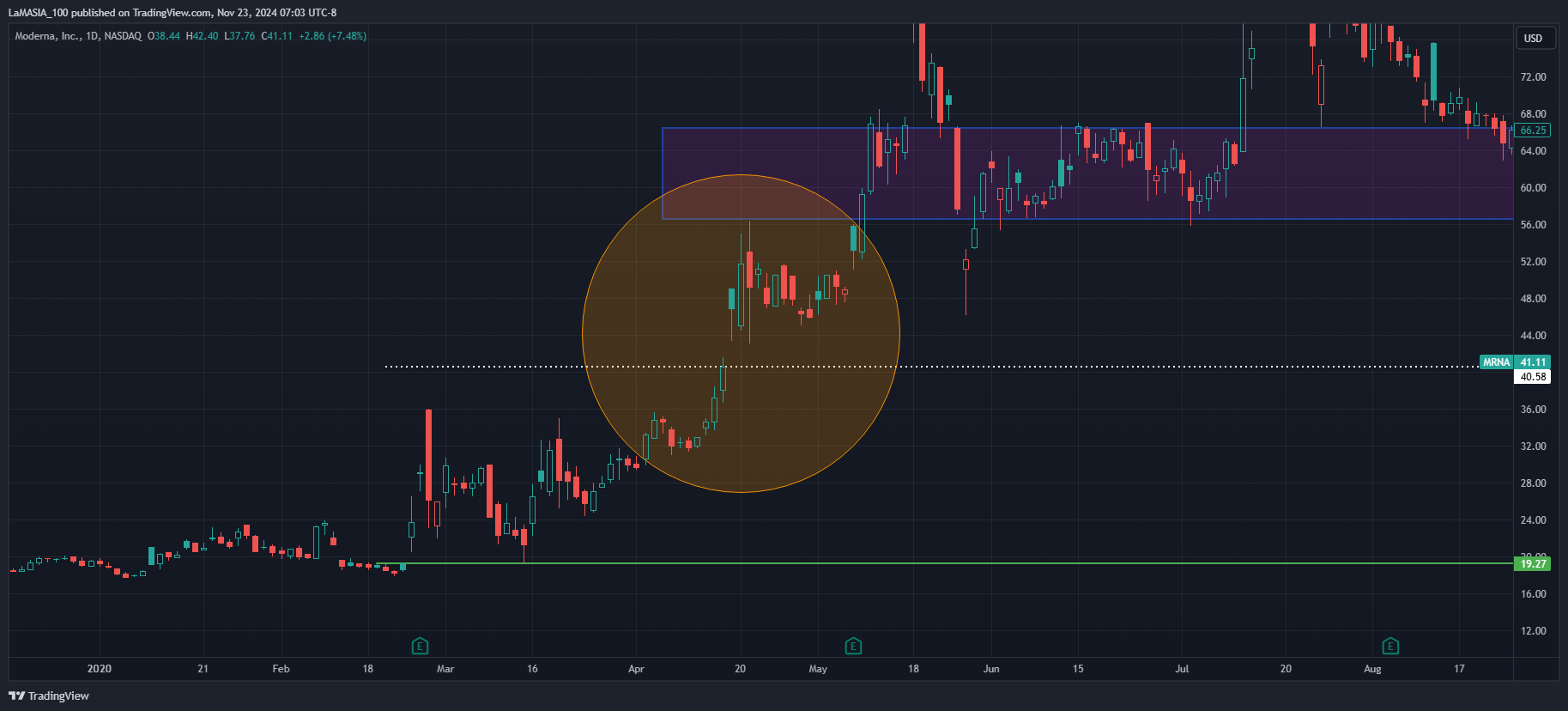The image size is (1568, 711).
Task: Click the 'Moderna, Inc.' symbol title
Action: click(46, 36)
